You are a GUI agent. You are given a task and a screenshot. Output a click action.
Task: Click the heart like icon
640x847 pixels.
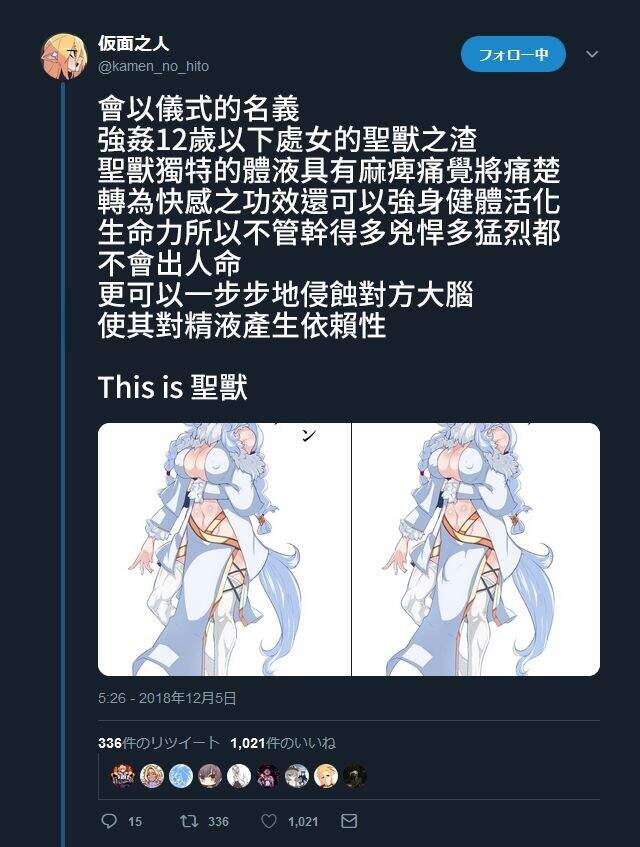pos(269,821)
